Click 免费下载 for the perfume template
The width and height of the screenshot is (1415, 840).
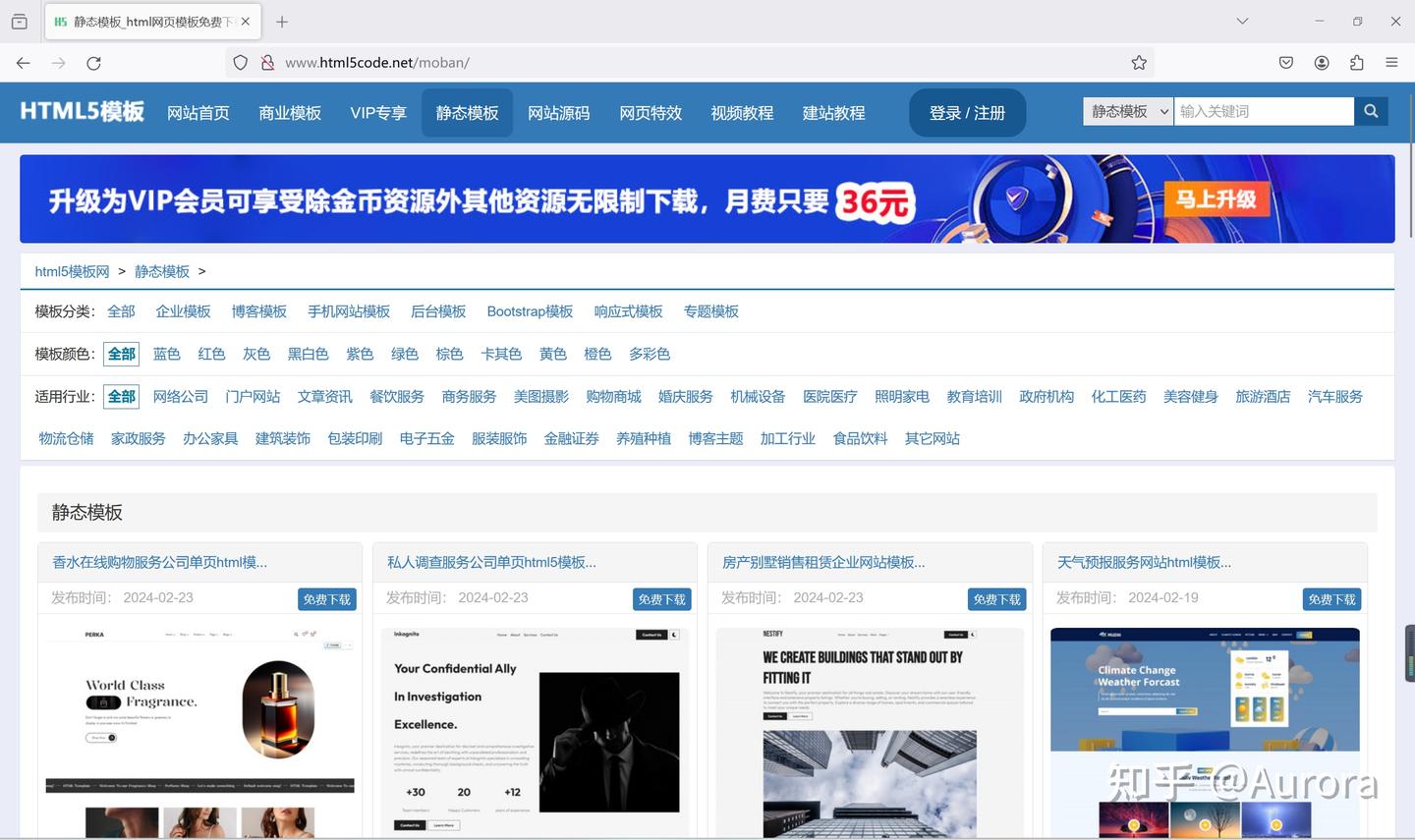[327, 598]
